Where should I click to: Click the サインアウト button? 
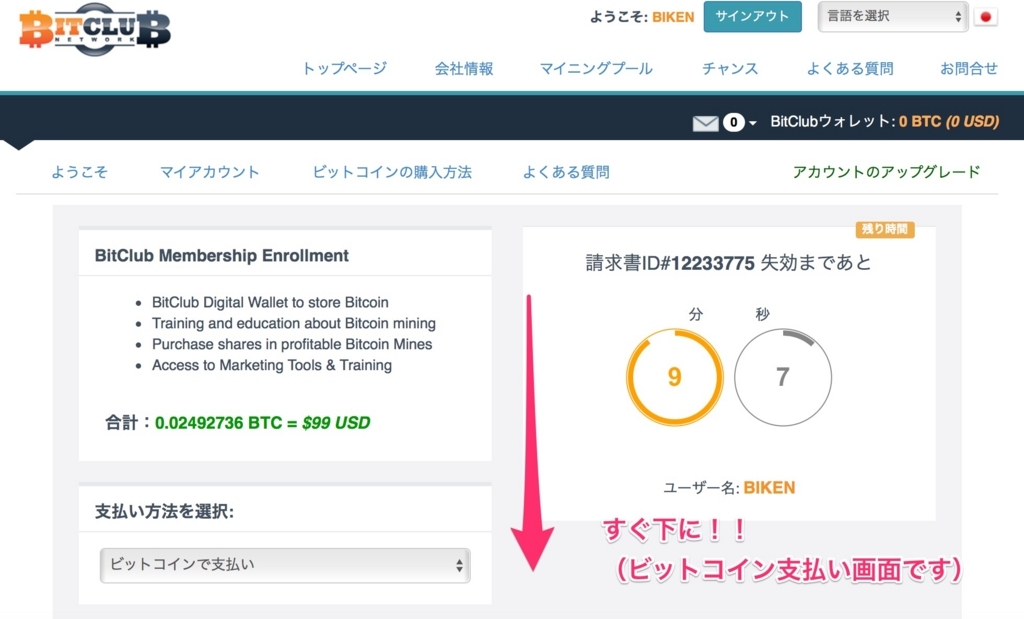tap(752, 16)
